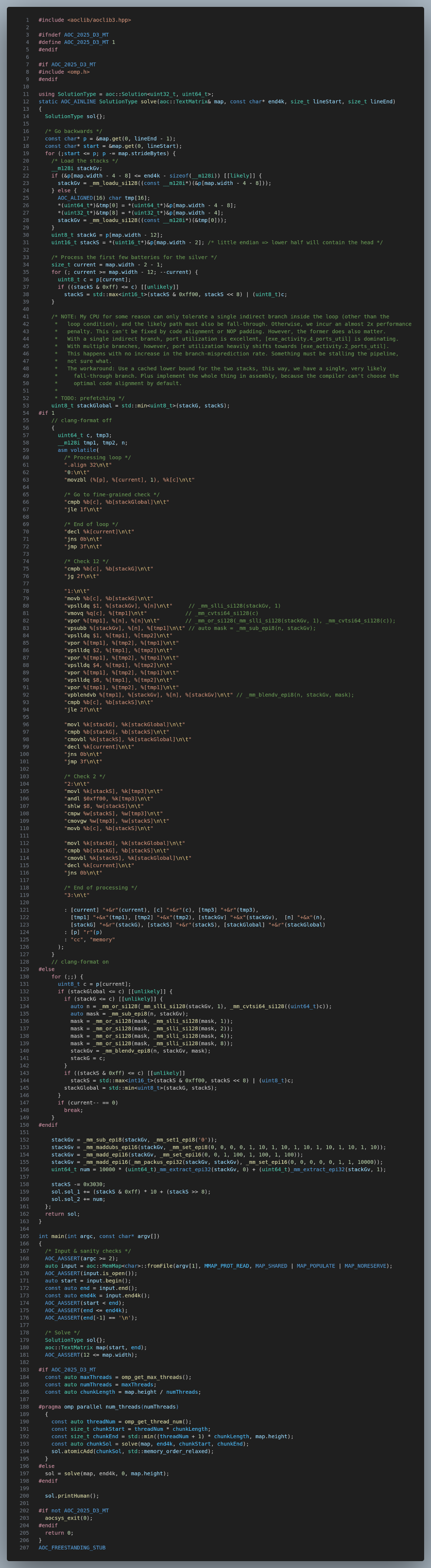
Task: Click 'sol.atomicAdd(chunkSol' line
Action: tap(133, 1451)
